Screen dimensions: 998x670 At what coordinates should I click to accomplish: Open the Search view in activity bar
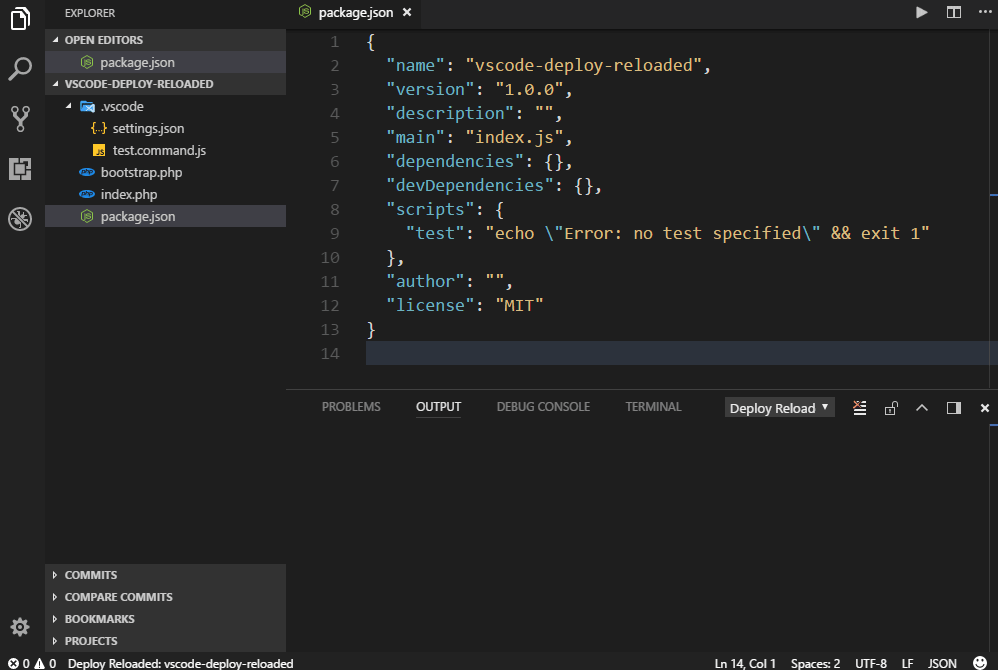pos(20,69)
